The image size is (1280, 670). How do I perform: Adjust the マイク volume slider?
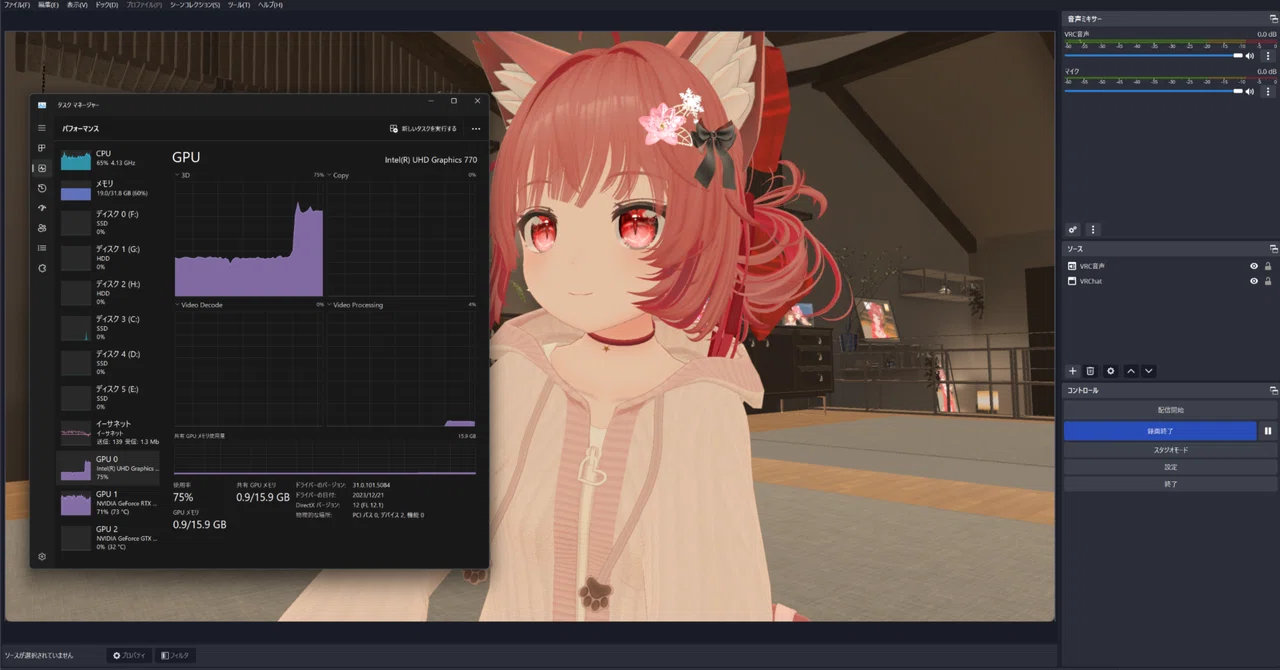1153,91
